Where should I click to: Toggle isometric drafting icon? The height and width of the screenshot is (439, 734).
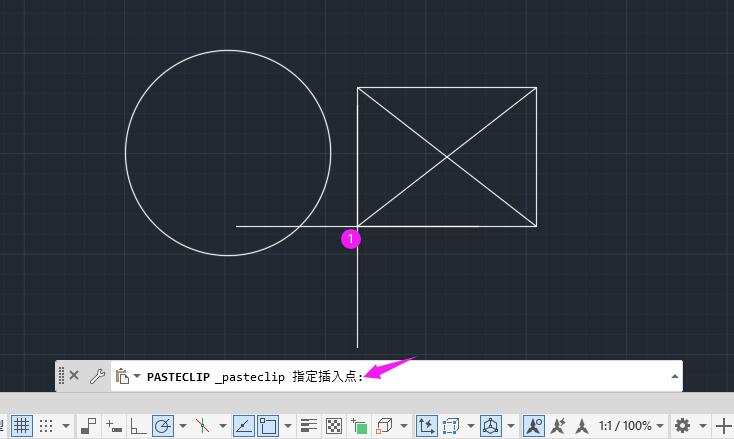(x=203, y=425)
